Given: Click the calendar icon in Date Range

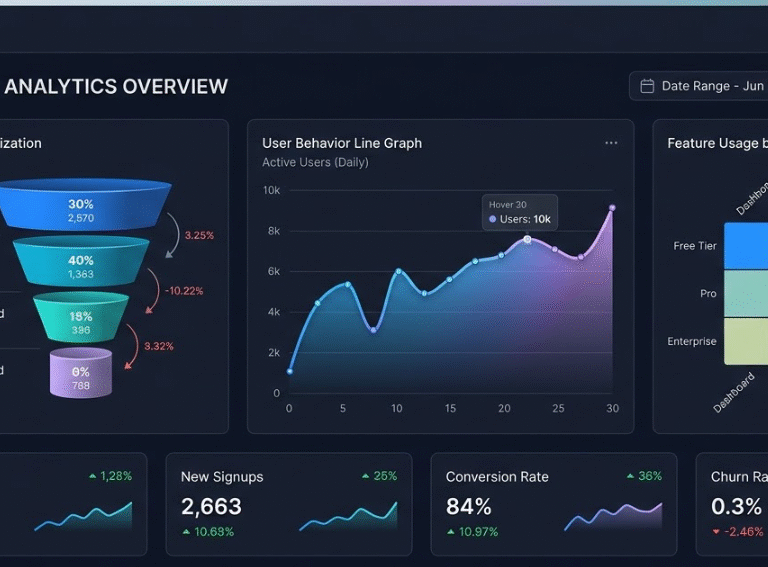Looking at the screenshot, I should point(647,86).
